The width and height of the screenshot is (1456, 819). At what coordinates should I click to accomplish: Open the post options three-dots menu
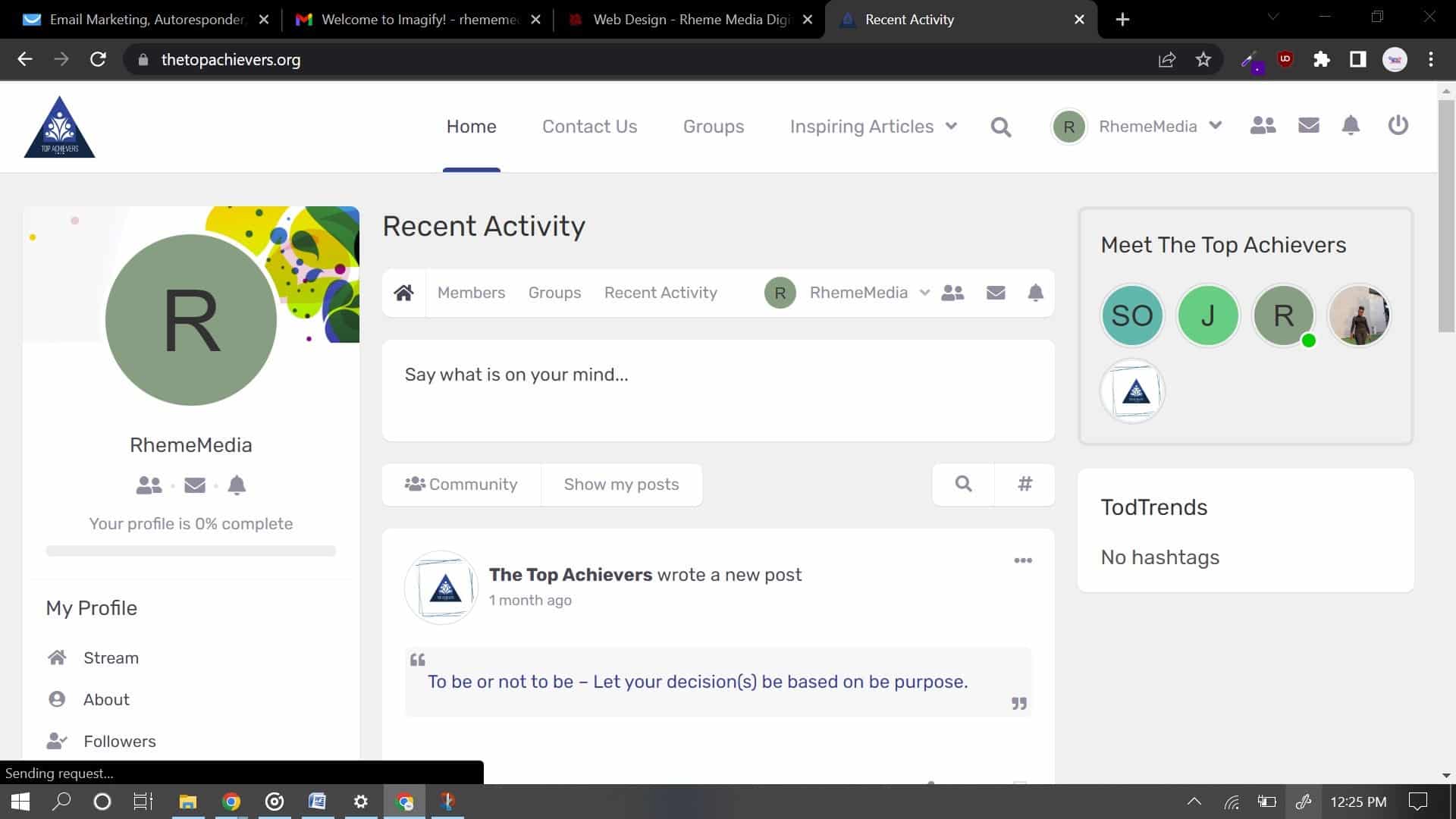[x=1023, y=560]
